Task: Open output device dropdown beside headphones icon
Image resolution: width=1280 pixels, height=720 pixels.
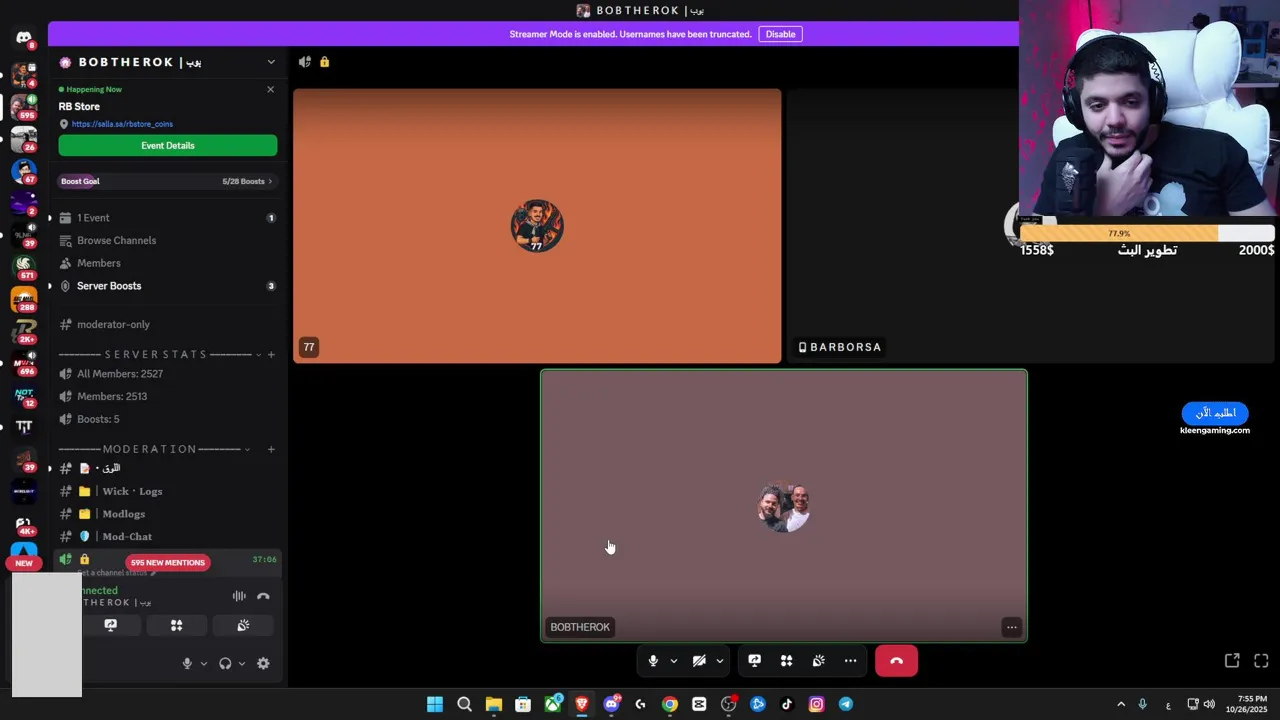Action: [242, 663]
